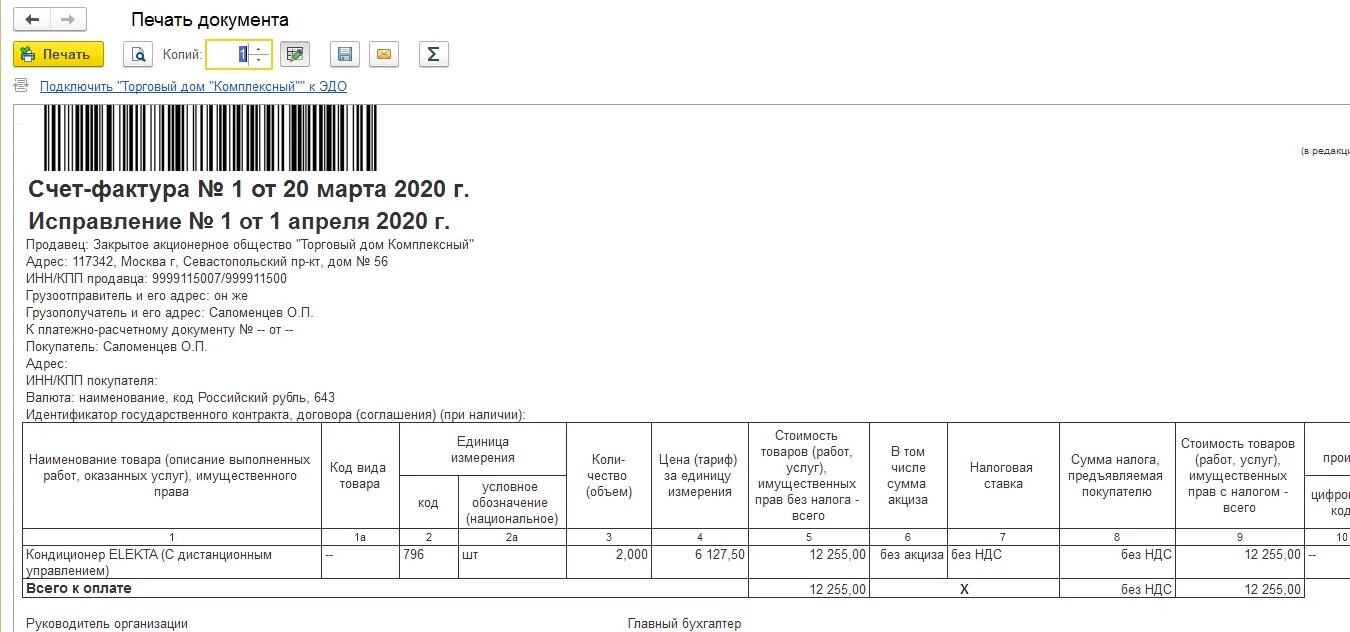This screenshot has width=1350, height=632.
Task: Click Покупатель: Саломенцев О.П. line
Action: (117, 346)
